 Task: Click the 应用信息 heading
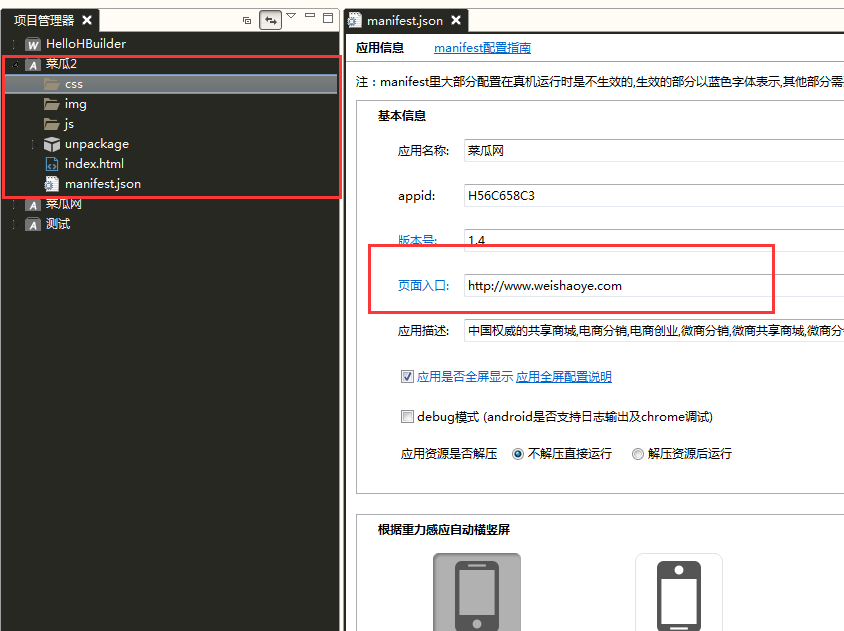[380, 48]
